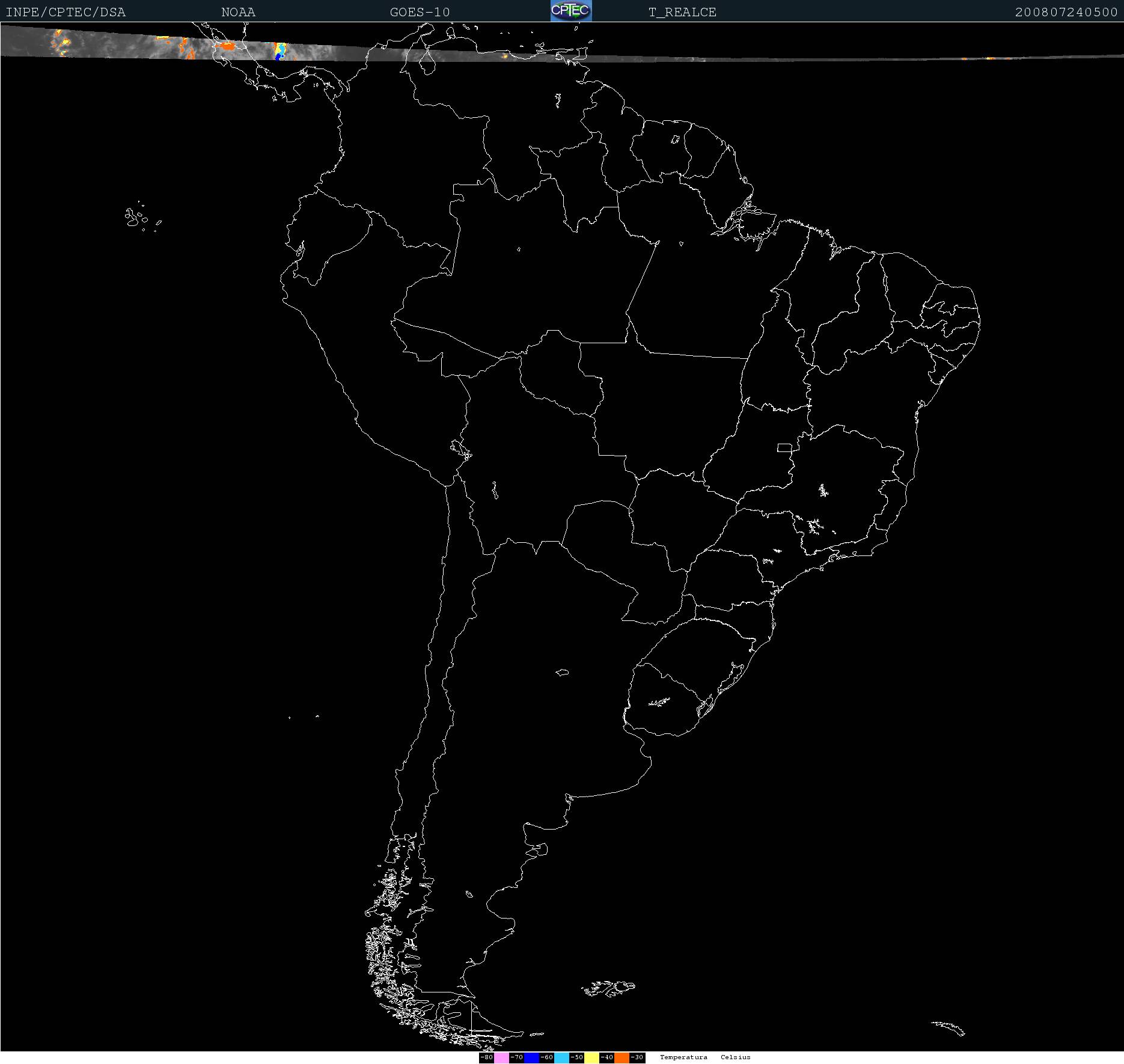Click the T_REALCE product label

pyautogui.click(x=682, y=12)
